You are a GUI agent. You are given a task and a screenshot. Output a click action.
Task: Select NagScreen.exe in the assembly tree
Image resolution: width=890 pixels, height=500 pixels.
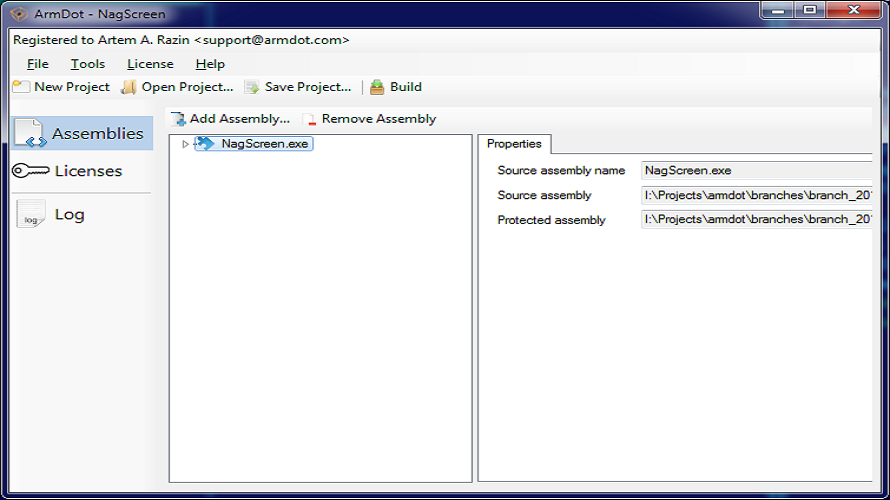265,144
